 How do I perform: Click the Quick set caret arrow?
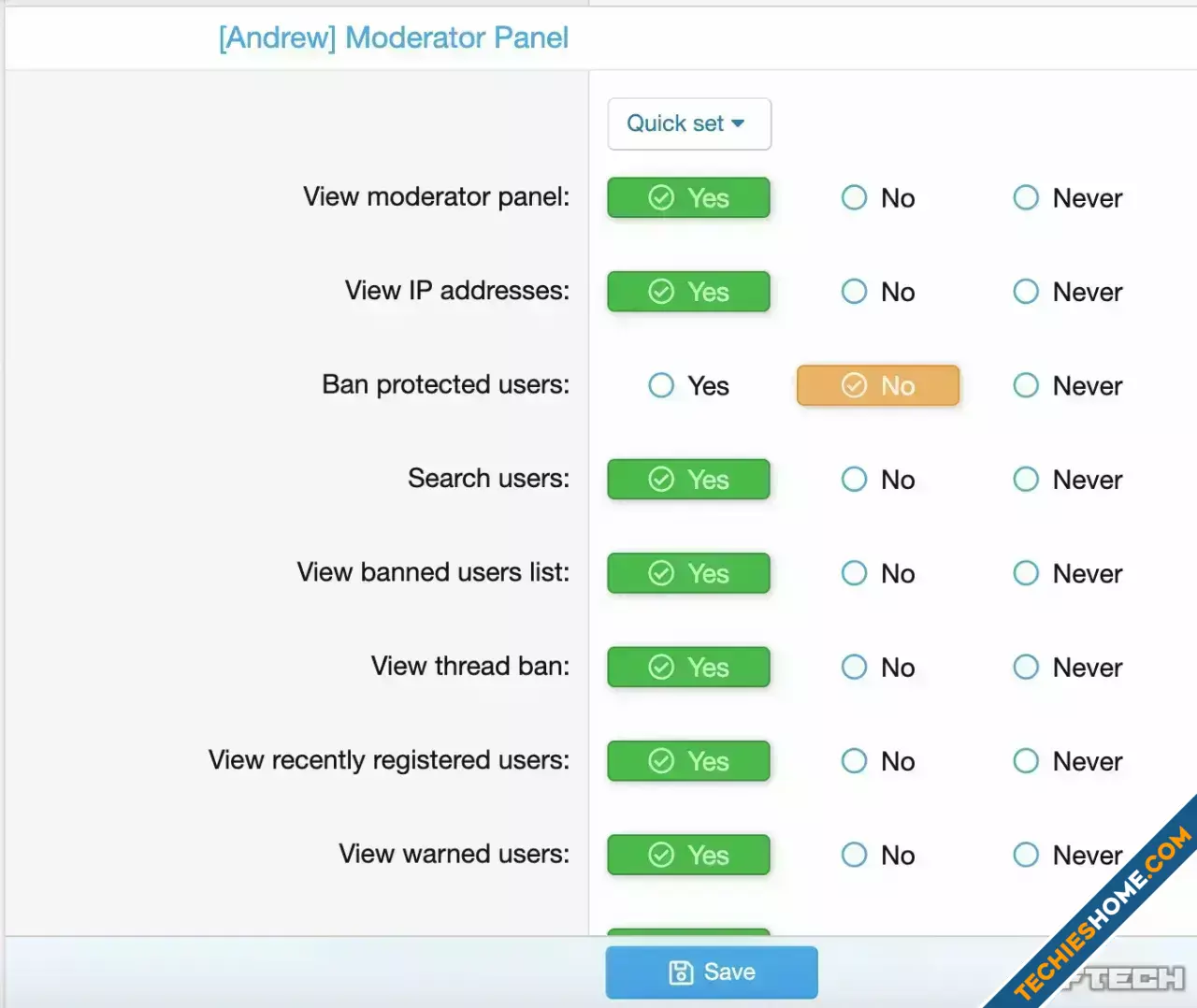[x=738, y=123]
